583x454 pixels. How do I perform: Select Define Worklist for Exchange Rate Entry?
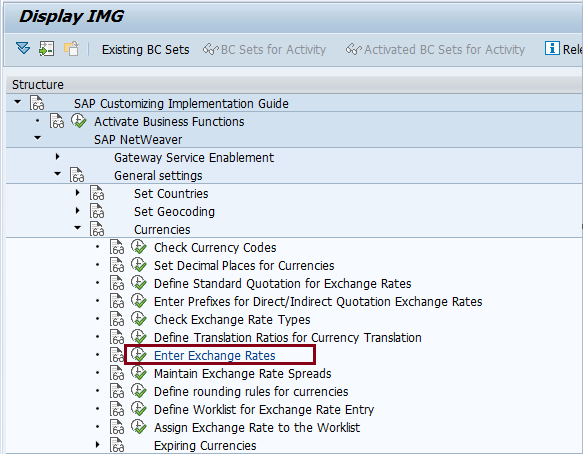[x=264, y=410]
